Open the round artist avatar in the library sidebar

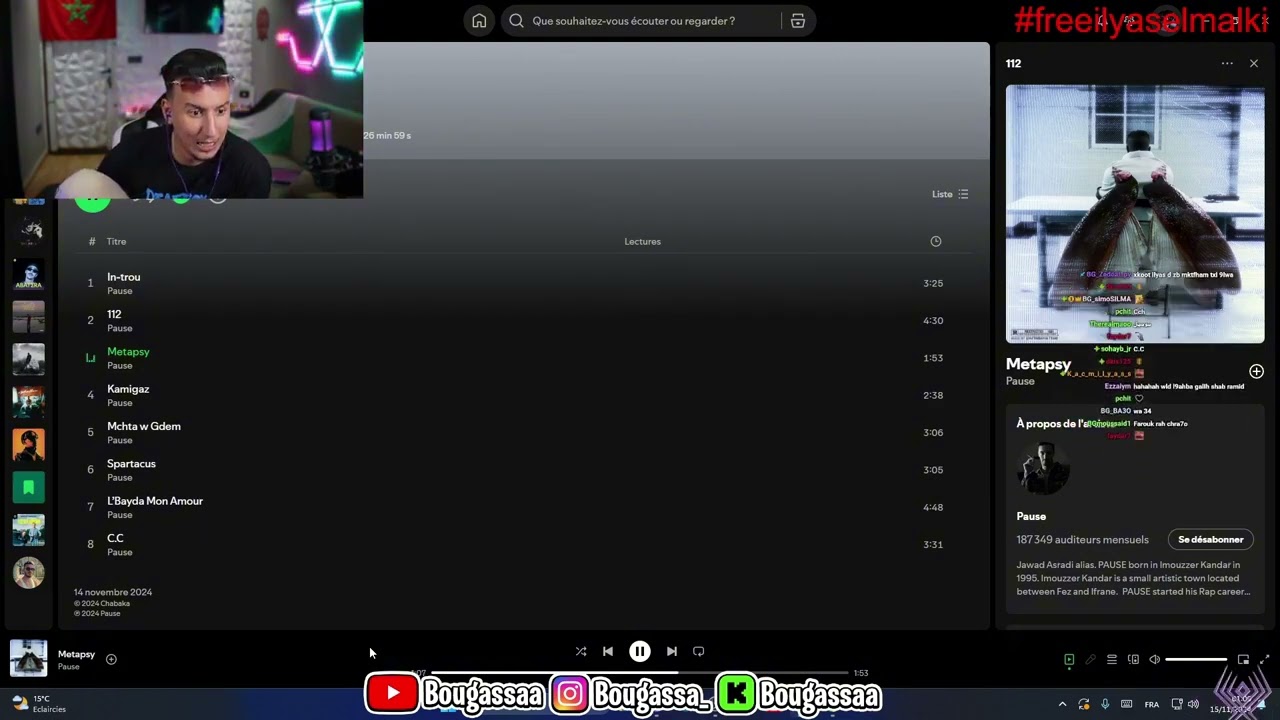(28, 572)
